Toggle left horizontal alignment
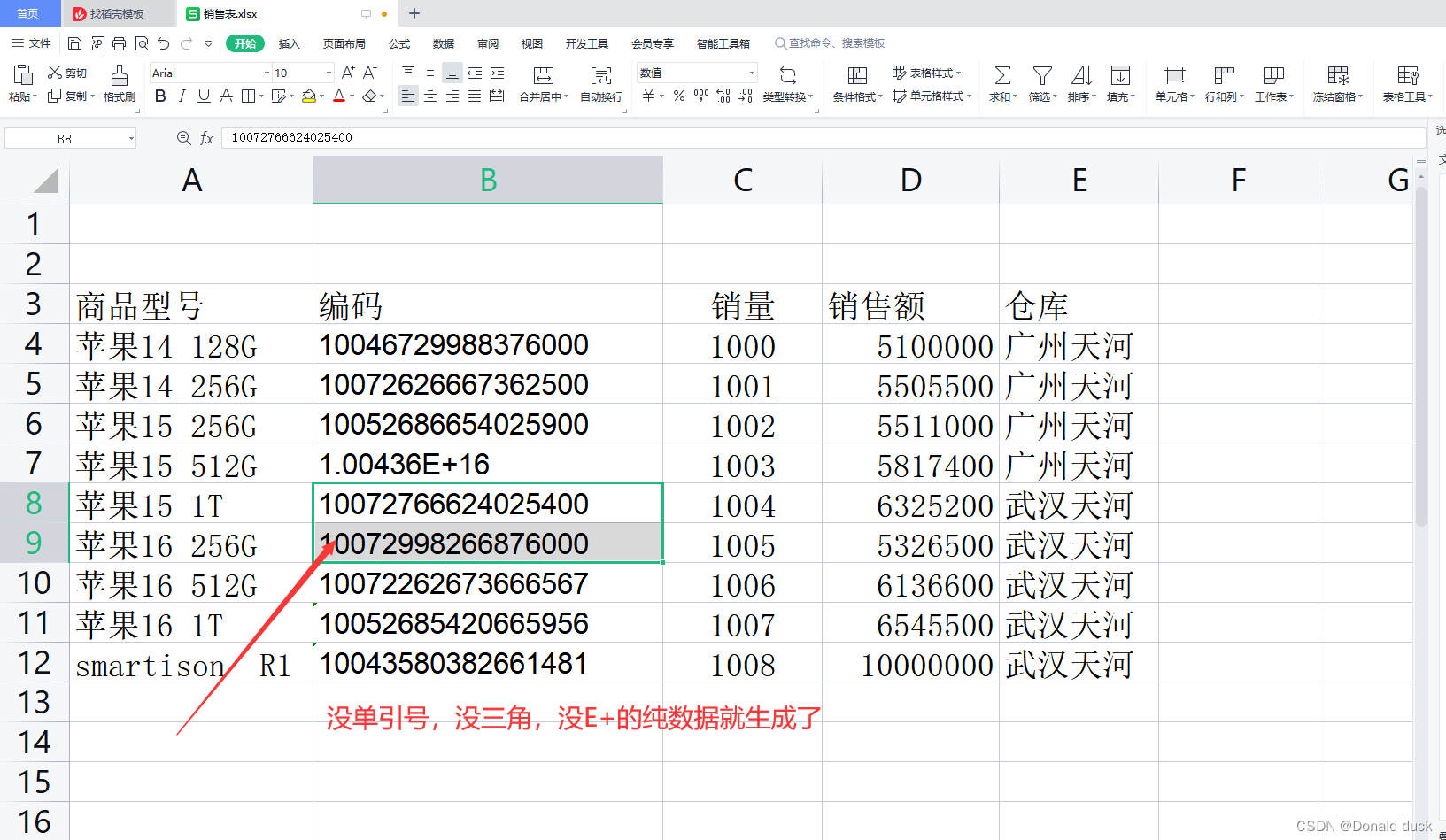The height and width of the screenshot is (840, 1446). coord(407,96)
